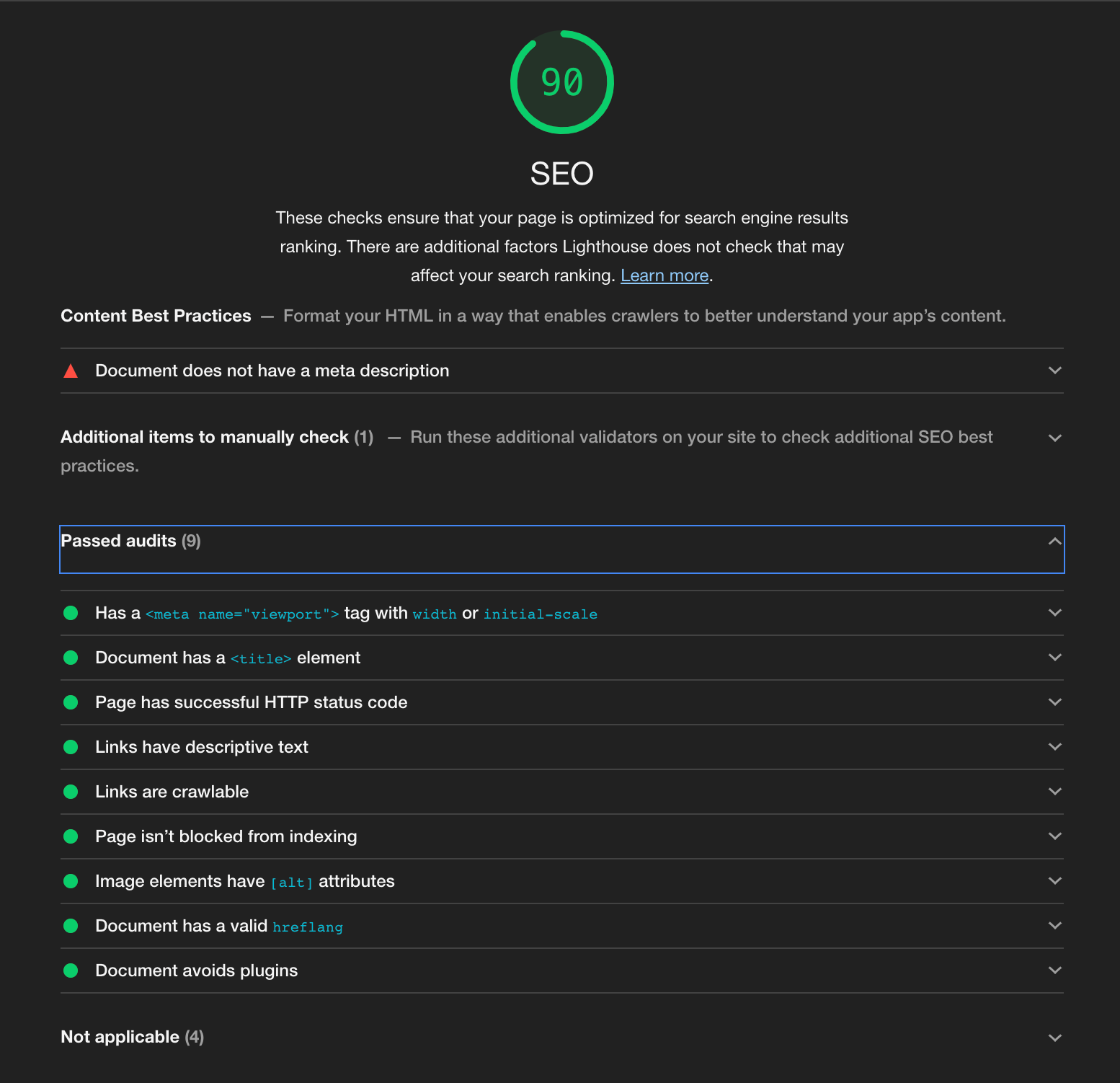Expand the Image elements alt attributes chevron
The height and width of the screenshot is (1083, 1120).
1054,881
